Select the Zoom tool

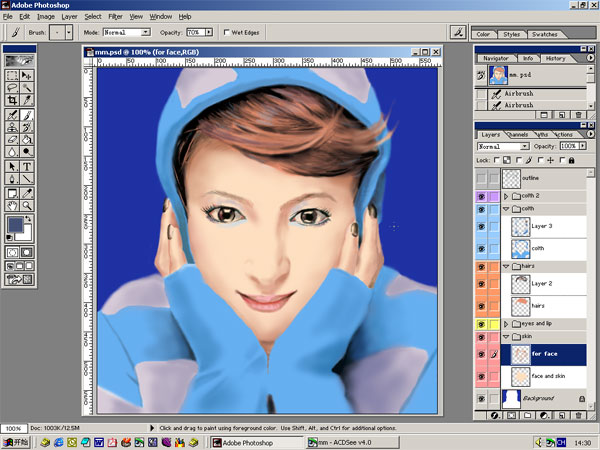pos(26,205)
